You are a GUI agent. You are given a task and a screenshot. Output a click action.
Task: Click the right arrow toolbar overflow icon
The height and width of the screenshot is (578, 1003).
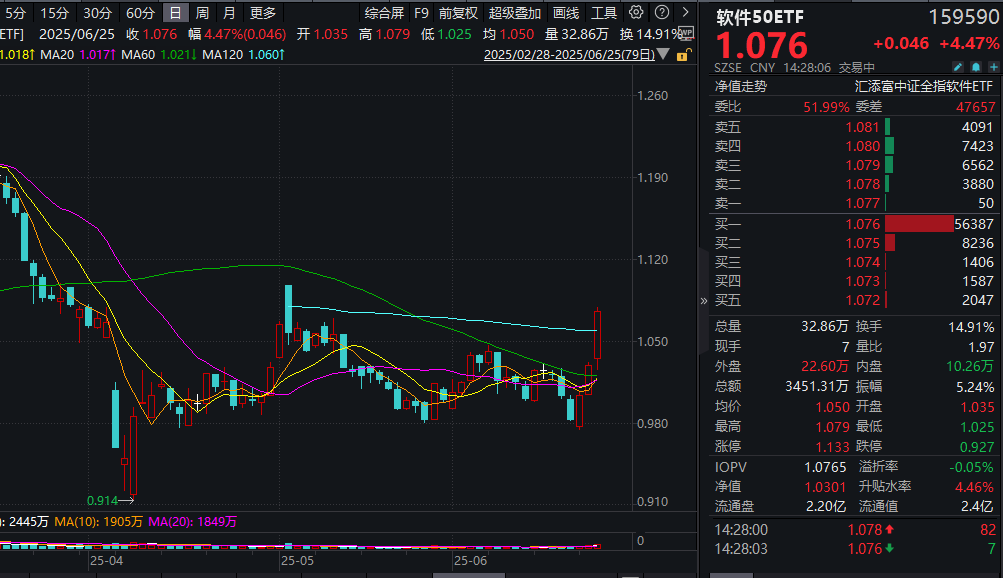click(x=685, y=13)
